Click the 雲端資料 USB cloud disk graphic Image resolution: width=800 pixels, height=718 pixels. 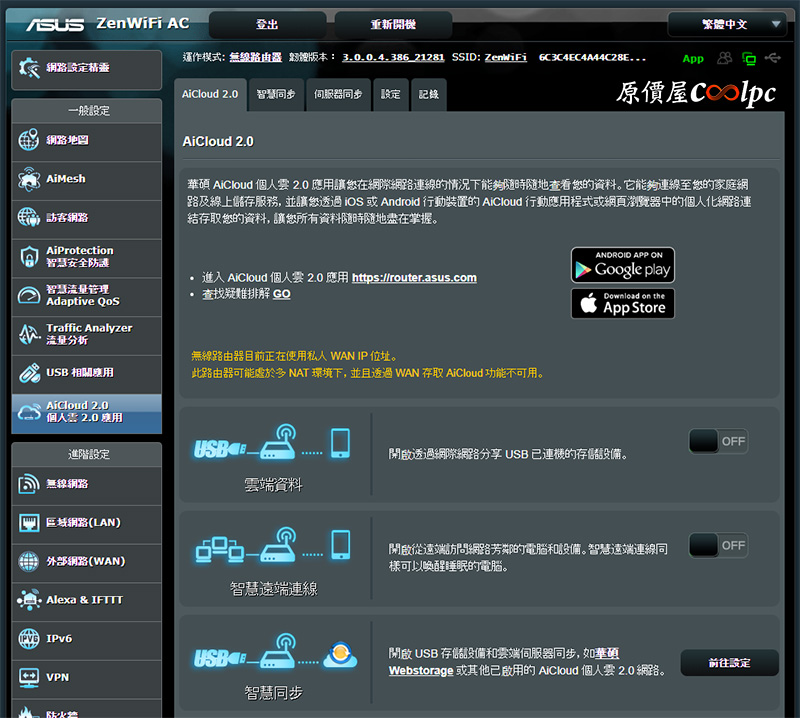(272, 442)
